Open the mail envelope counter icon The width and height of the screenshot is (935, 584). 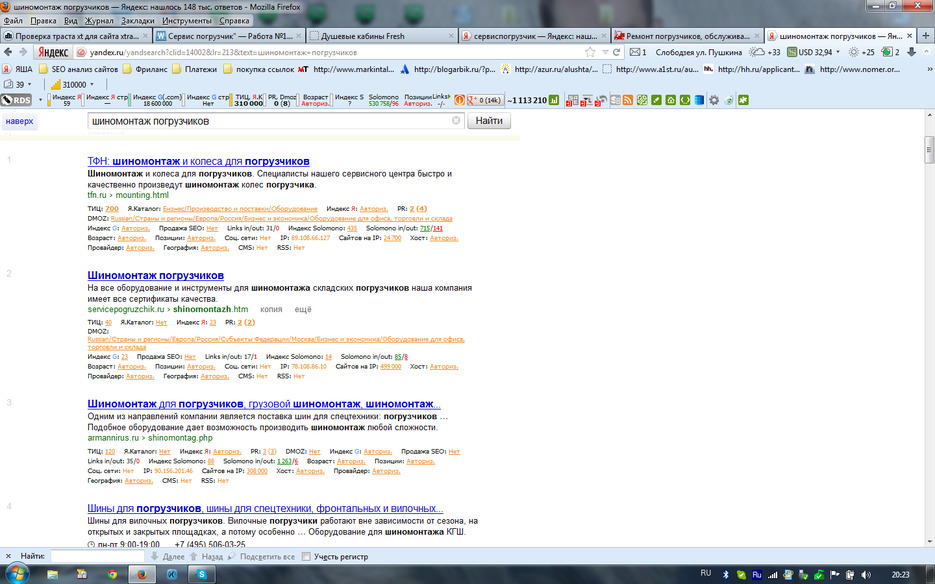[638, 52]
